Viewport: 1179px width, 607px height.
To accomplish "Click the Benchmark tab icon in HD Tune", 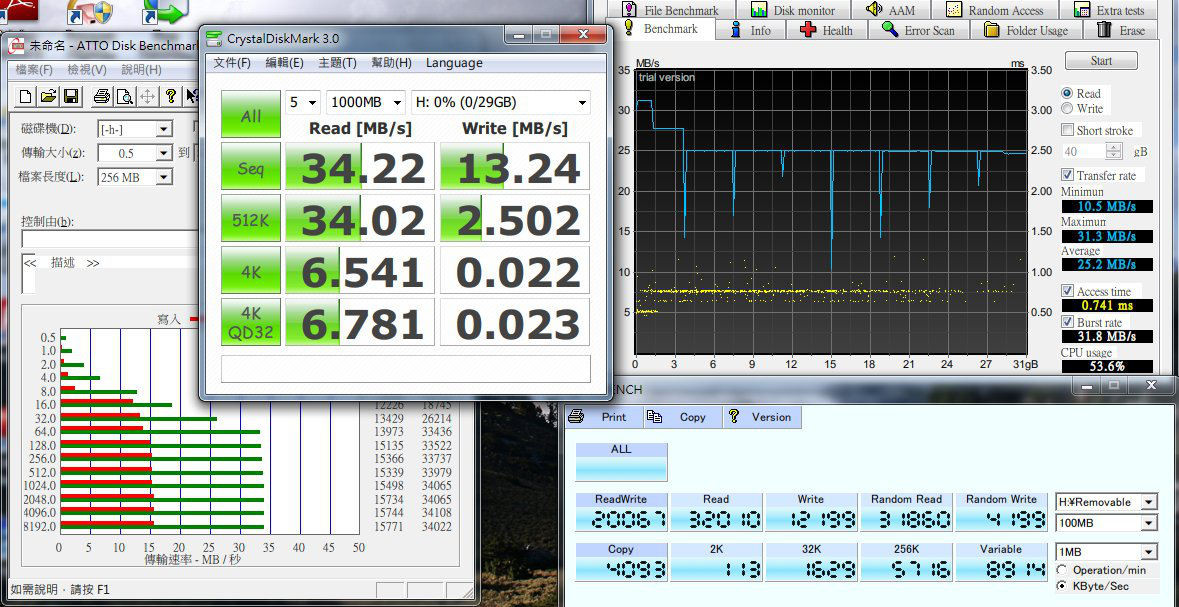I will click(629, 29).
